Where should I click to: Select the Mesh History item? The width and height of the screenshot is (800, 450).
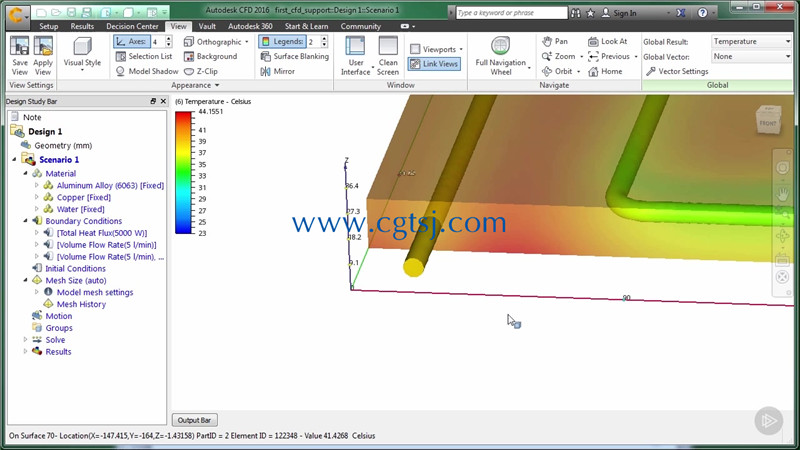(81, 304)
